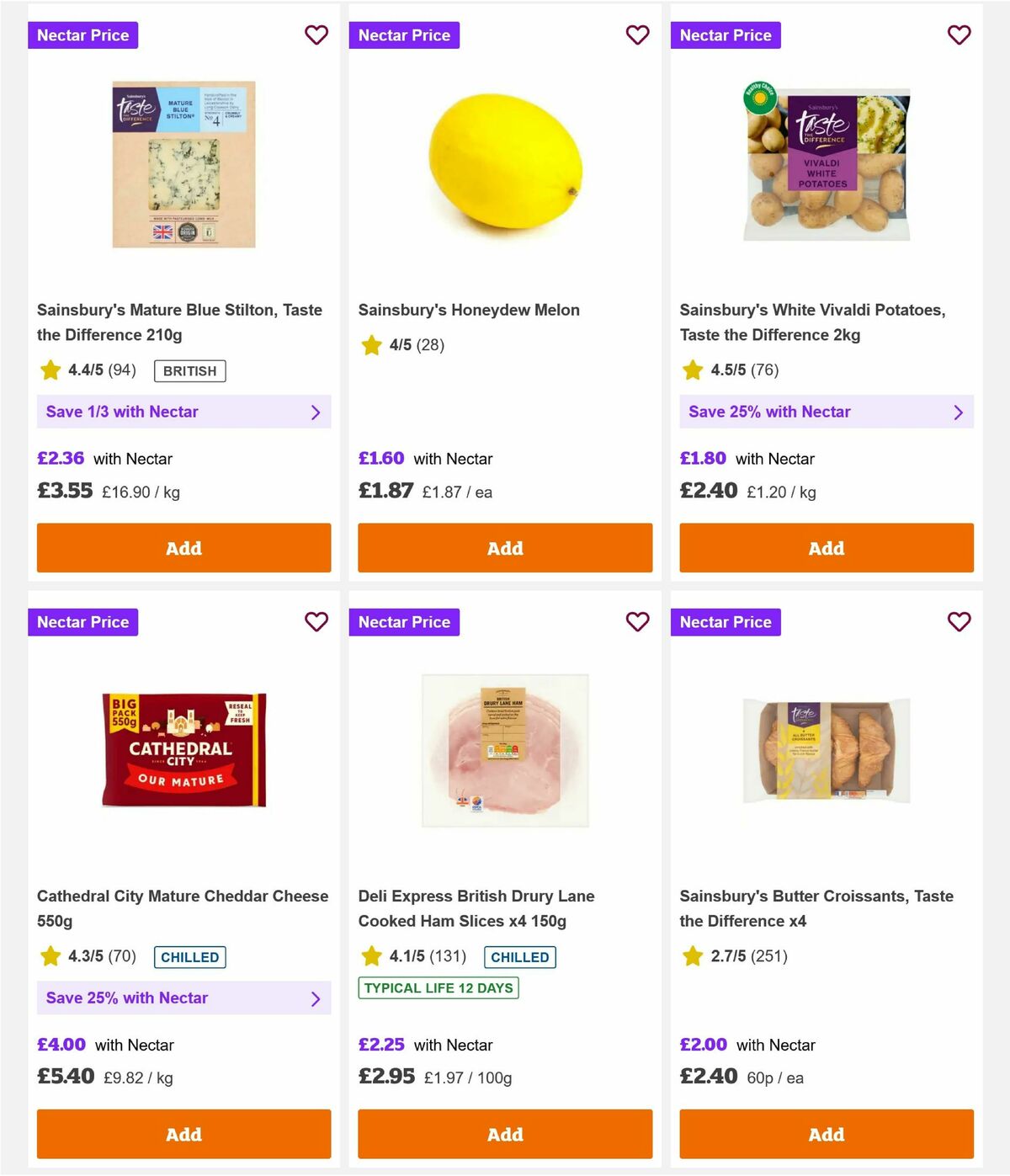
Task: Expand the Save 1/3 with Nectar offer
Action: 183,412
